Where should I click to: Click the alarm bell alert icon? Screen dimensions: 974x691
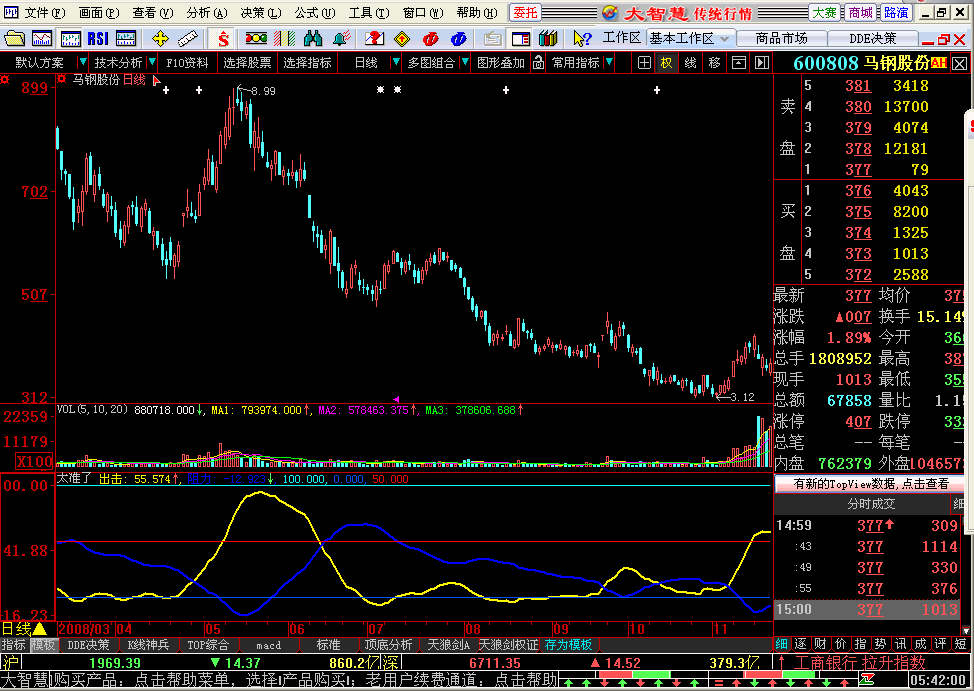341,39
